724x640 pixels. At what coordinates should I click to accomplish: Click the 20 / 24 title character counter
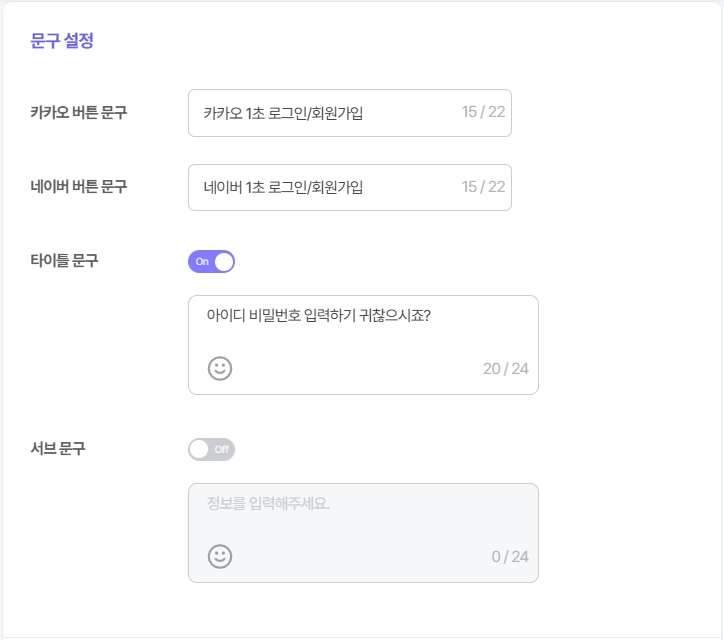[x=505, y=369]
